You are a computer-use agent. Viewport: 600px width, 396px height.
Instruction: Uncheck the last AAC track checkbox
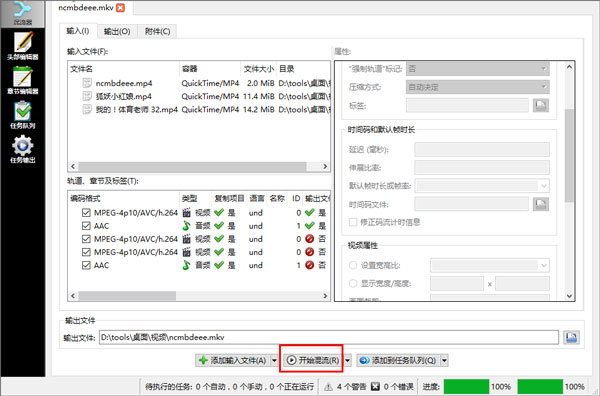click(86, 265)
